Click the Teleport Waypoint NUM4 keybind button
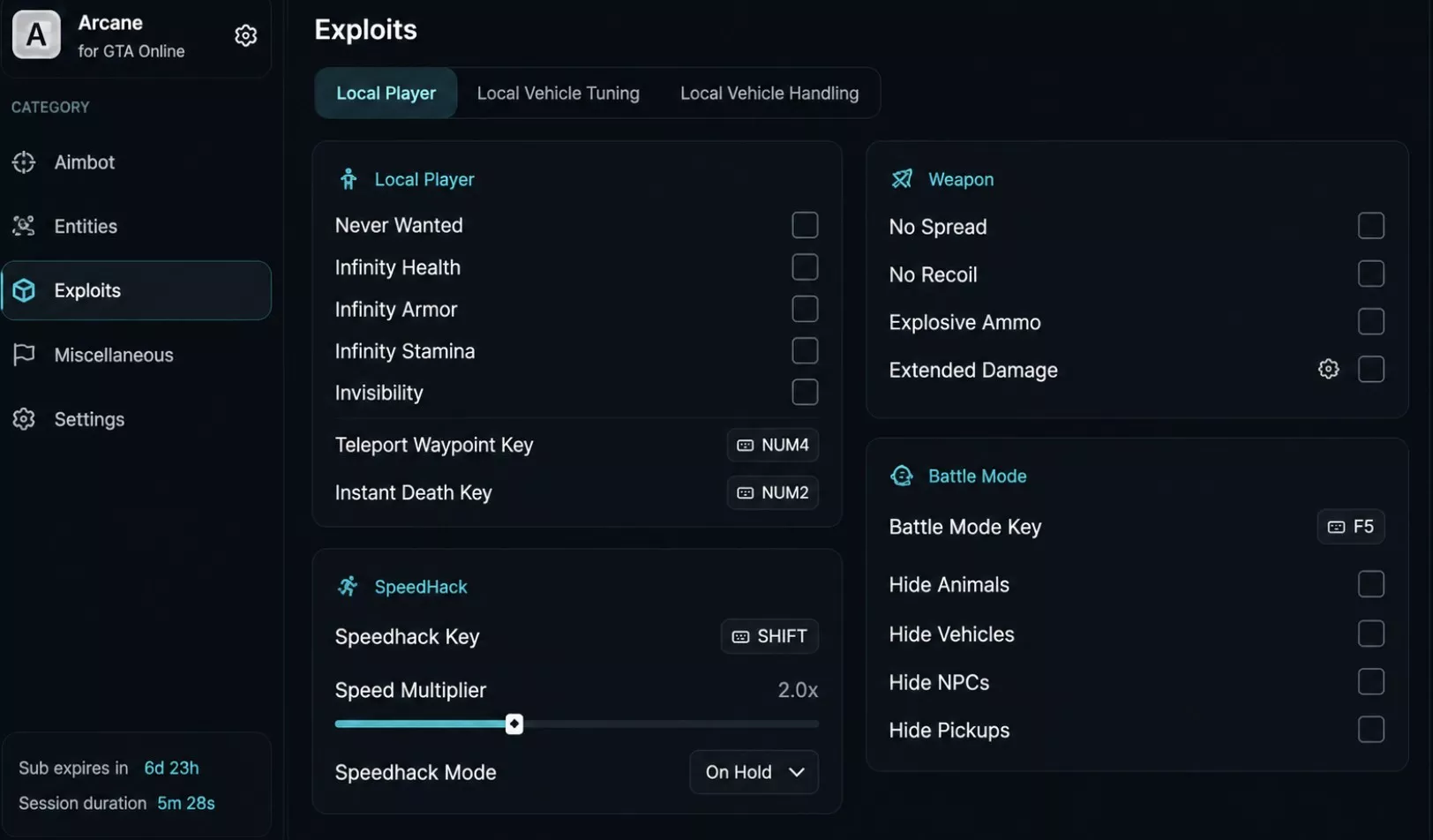 point(773,445)
